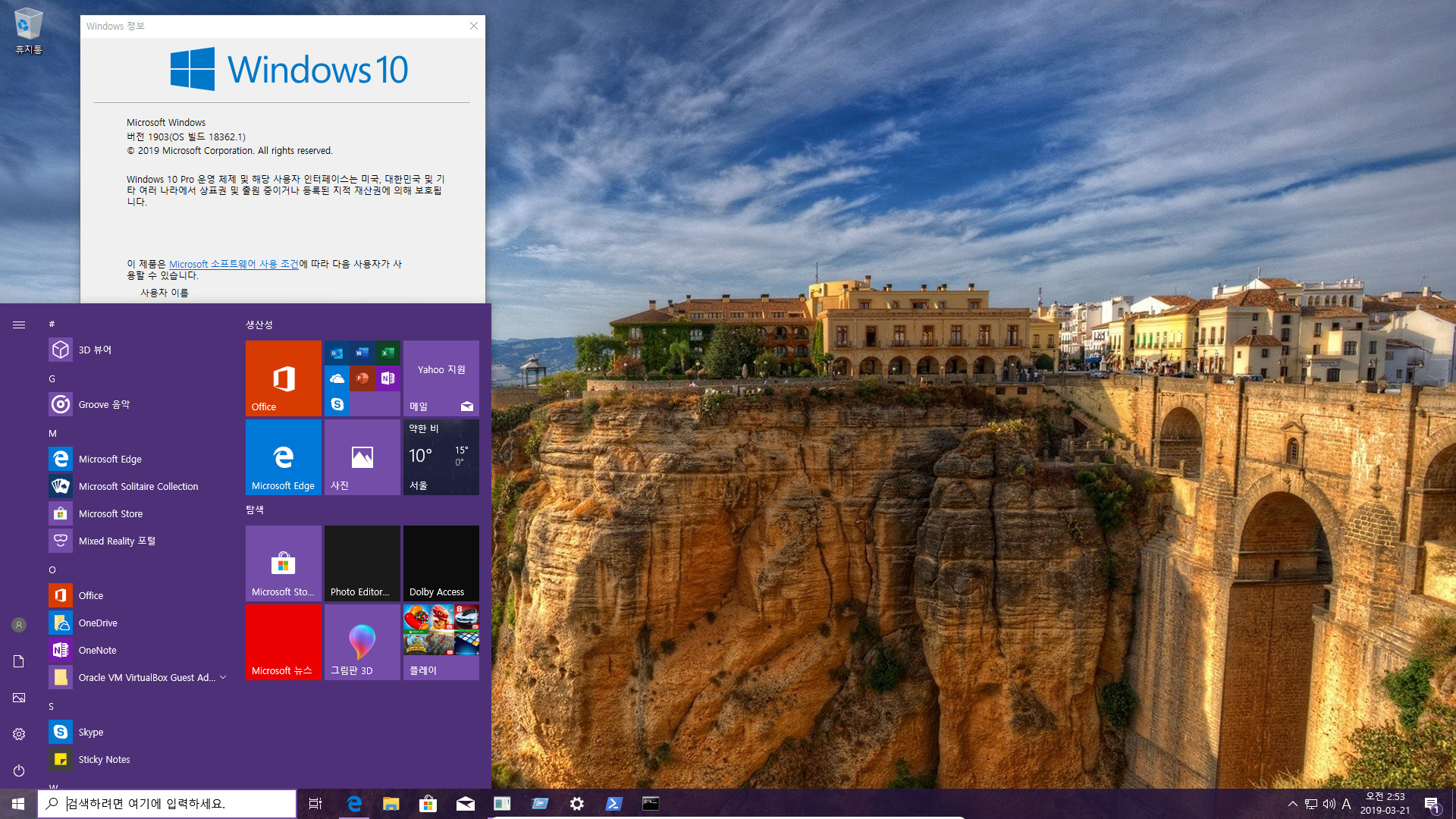Open the Dolby Access tile
The image size is (1456, 819).
pyautogui.click(x=441, y=563)
